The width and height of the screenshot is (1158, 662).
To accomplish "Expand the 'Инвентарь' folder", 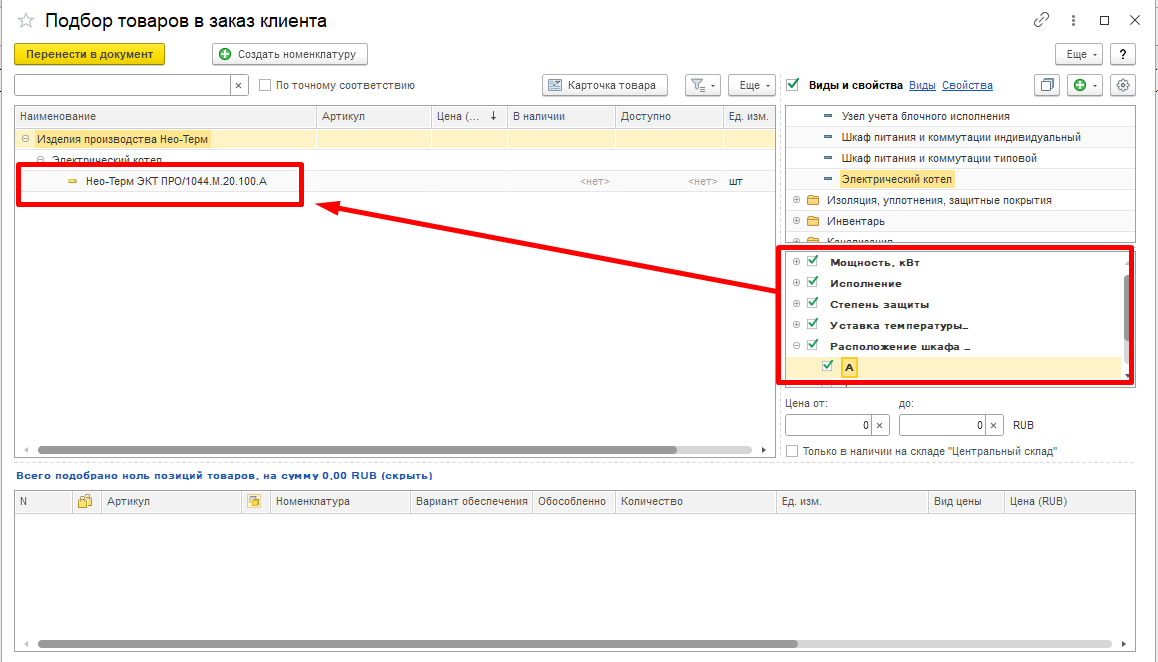I will [x=796, y=221].
